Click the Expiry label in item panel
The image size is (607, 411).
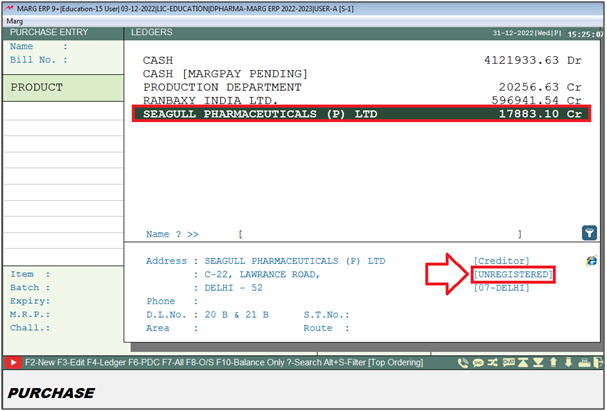(30, 301)
